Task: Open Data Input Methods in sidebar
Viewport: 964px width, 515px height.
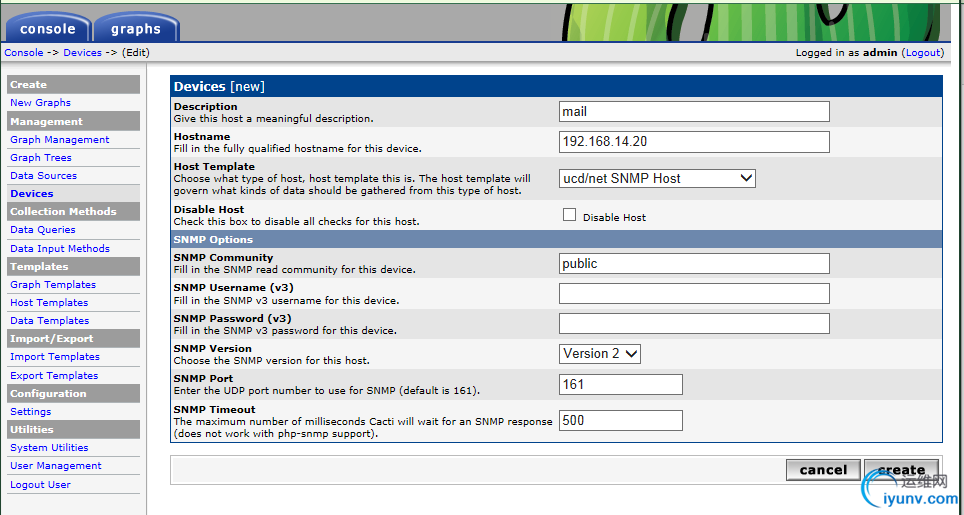Action: click(x=60, y=248)
